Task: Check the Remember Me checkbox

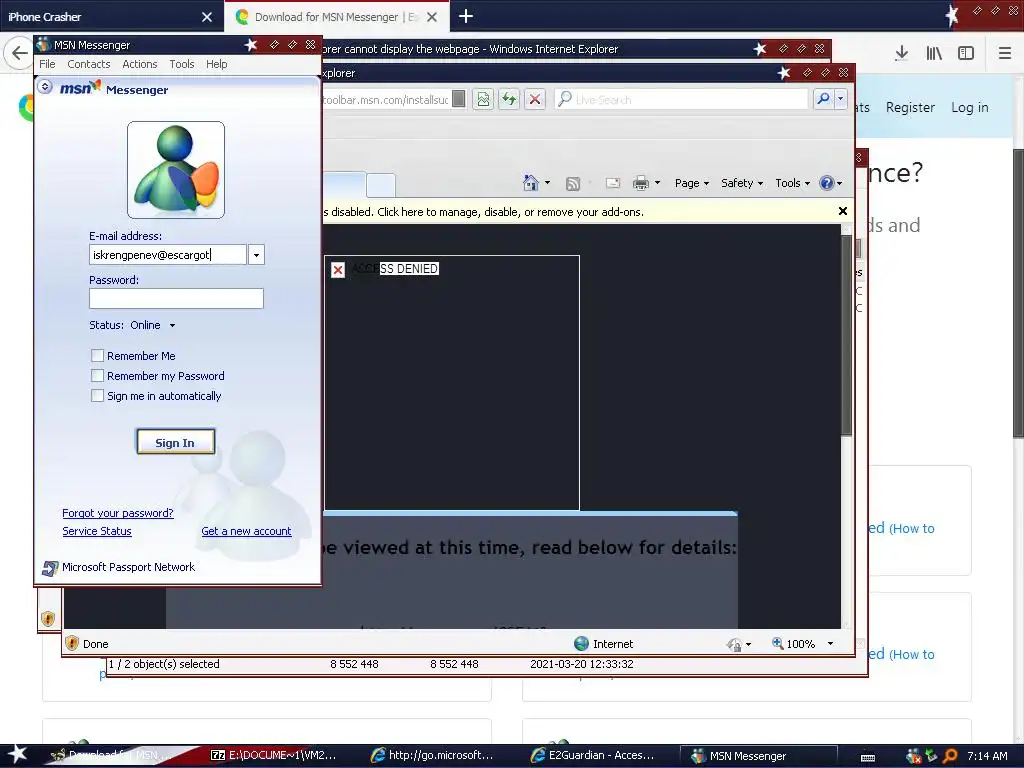Action: [x=97, y=356]
